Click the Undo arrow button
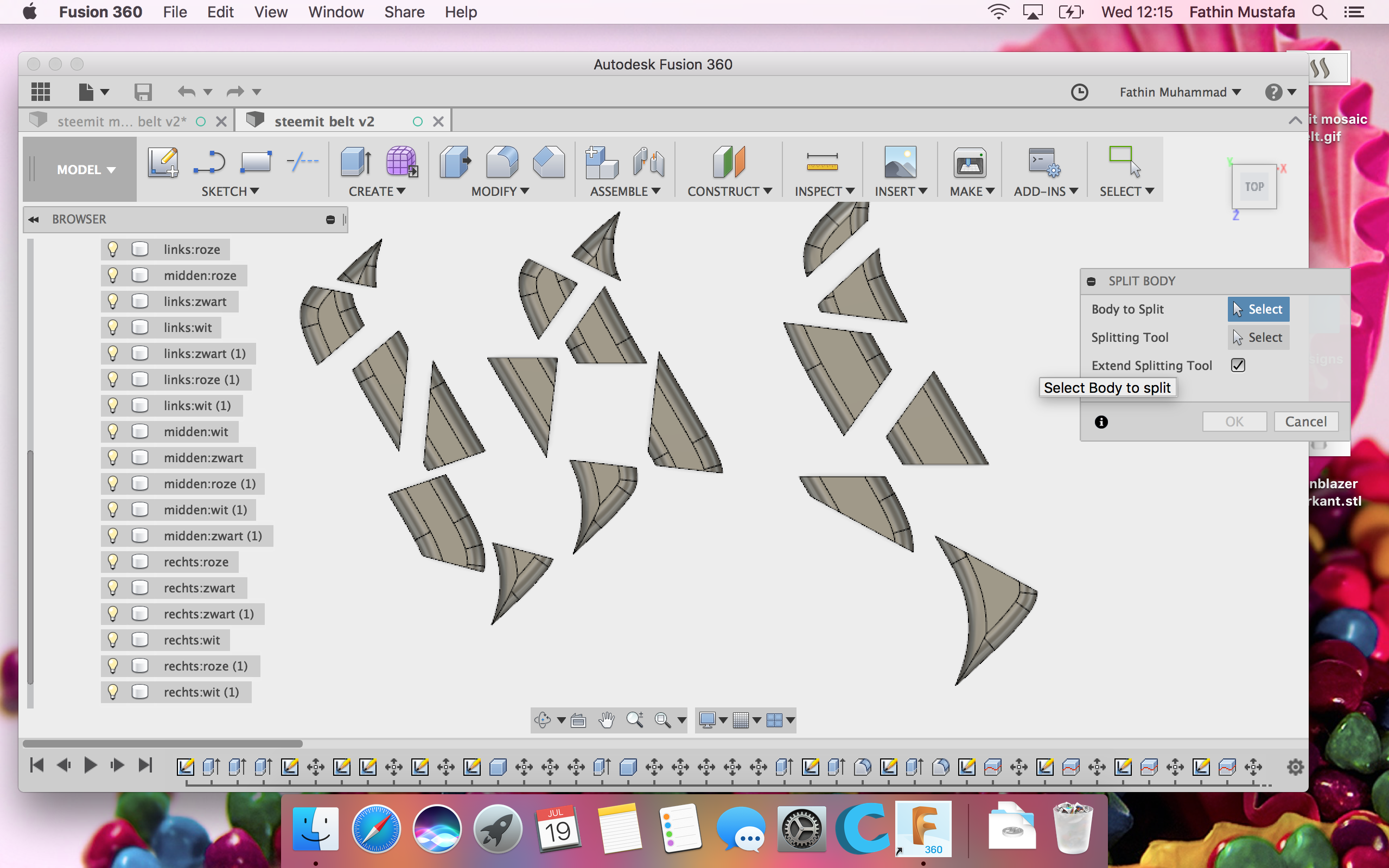The image size is (1389, 868). (186, 92)
